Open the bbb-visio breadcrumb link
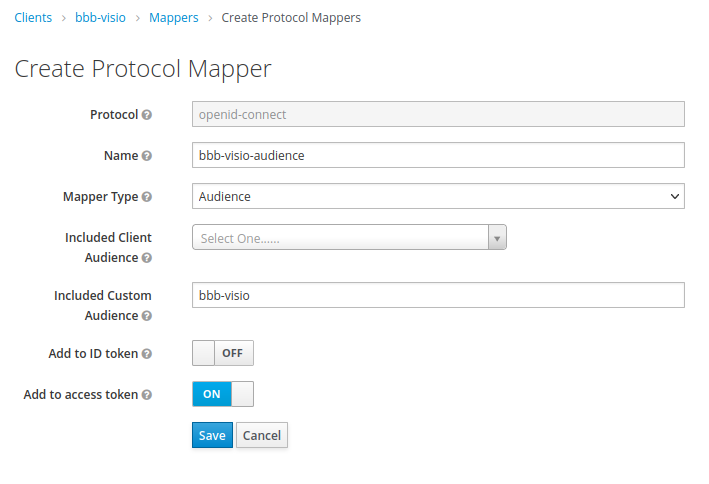Viewport: 709px width, 484px height. [100, 18]
